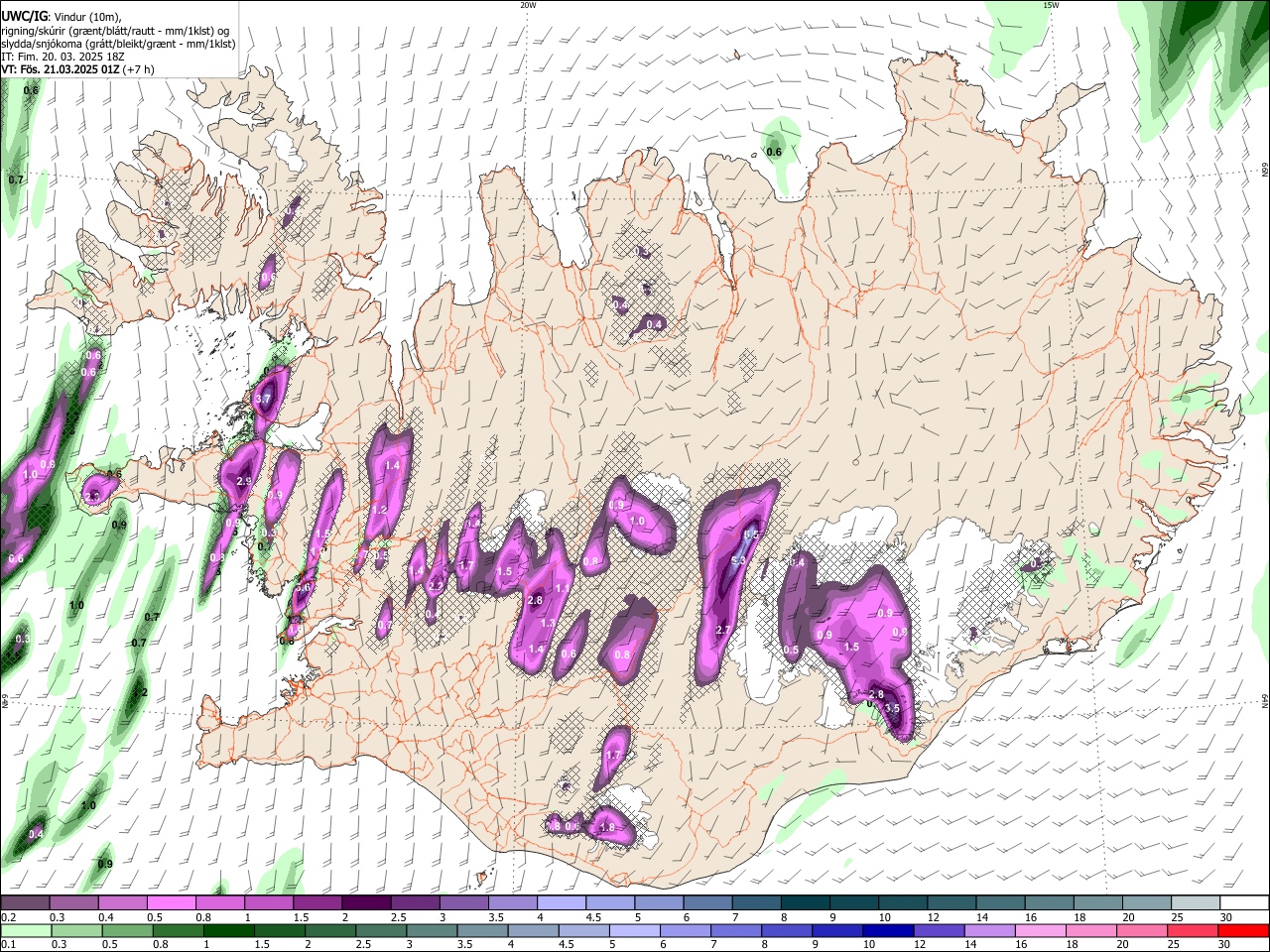1270x952 pixels.
Task: Pick upper scale dark teal swatch 8 to 9
Action: pos(806,903)
